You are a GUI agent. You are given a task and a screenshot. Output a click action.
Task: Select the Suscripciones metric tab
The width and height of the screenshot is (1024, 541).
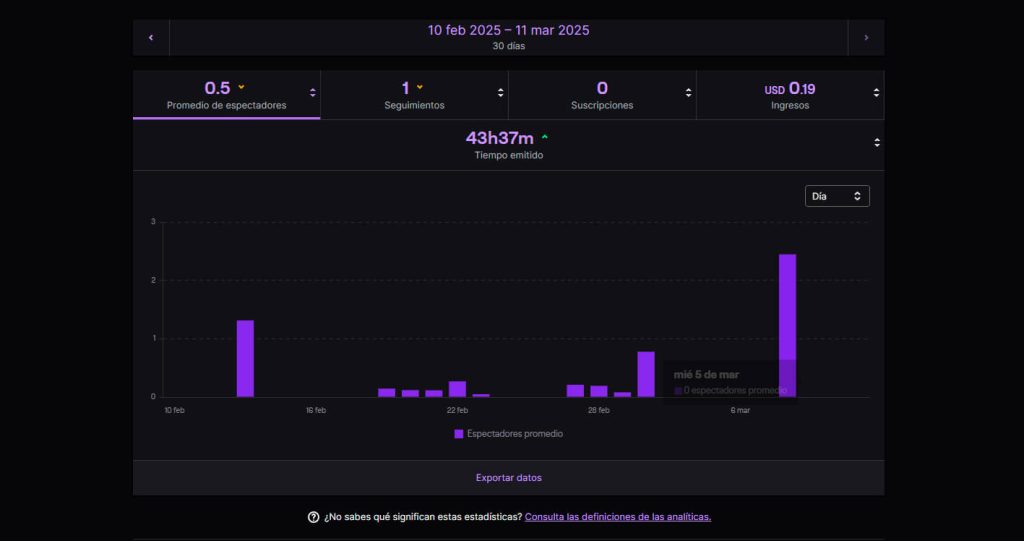tap(602, 94)
